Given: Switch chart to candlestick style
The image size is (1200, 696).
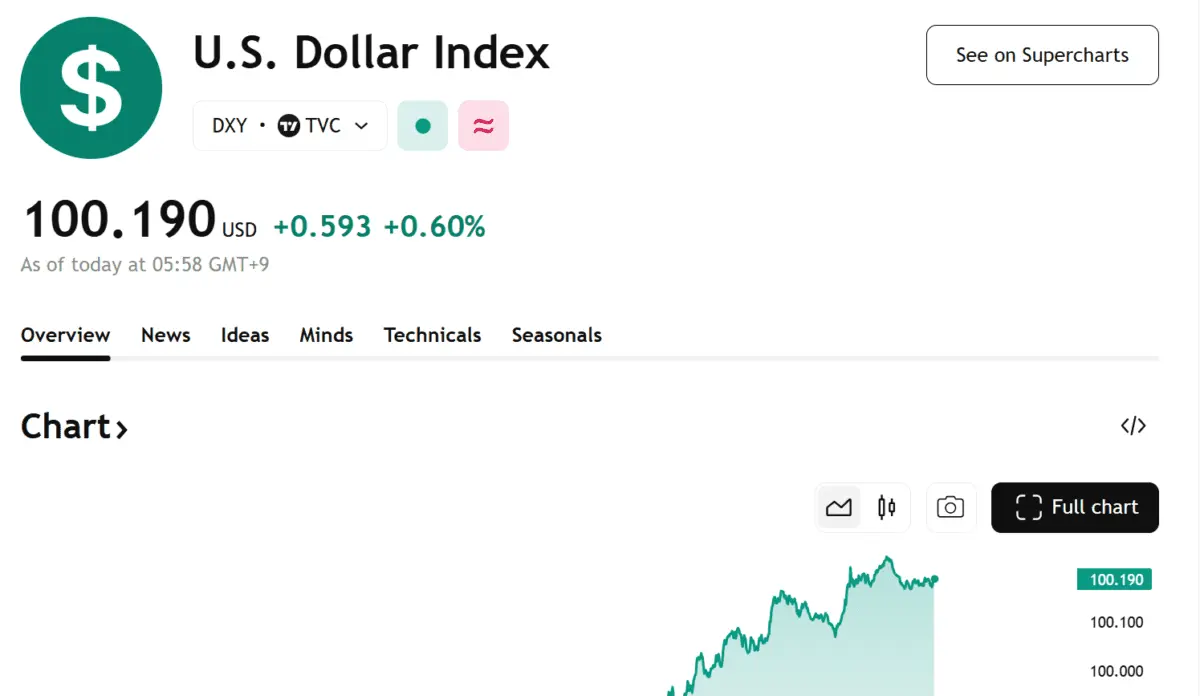Looking at the screenshot, I should (x=886, y=507).
